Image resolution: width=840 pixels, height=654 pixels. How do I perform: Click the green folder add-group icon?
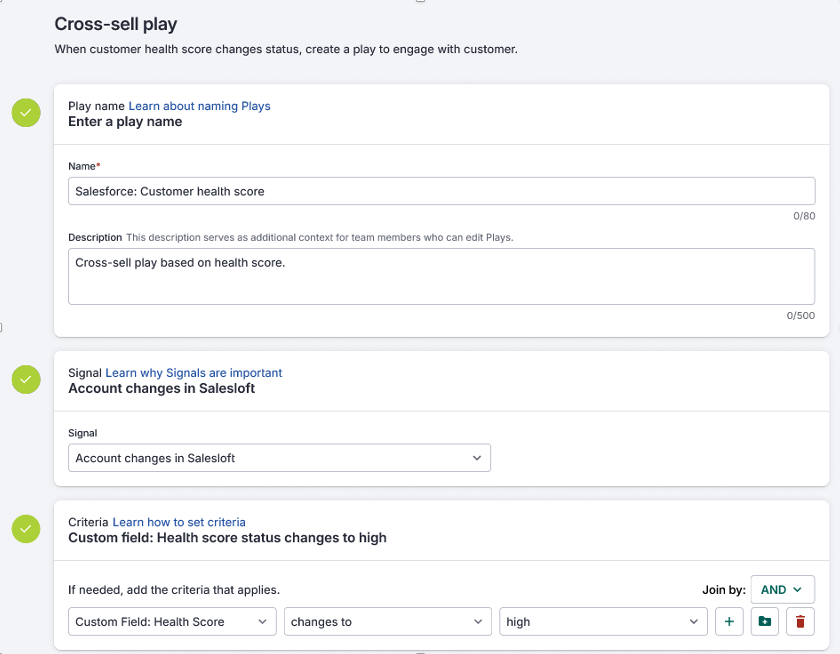(765, 622)
